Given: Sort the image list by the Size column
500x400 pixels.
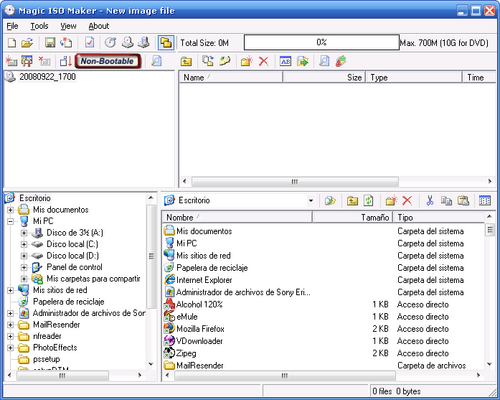Looking at the screenshot, I should click(324, 77).
